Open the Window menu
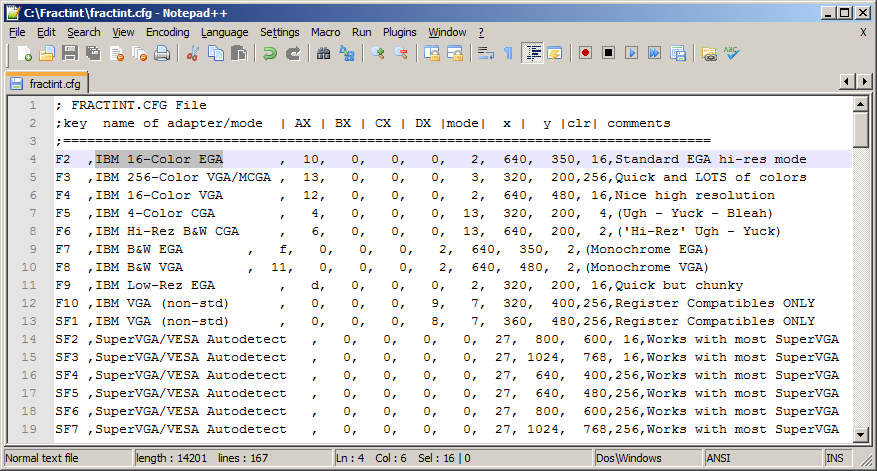877x471 pixels. [447, 32]
